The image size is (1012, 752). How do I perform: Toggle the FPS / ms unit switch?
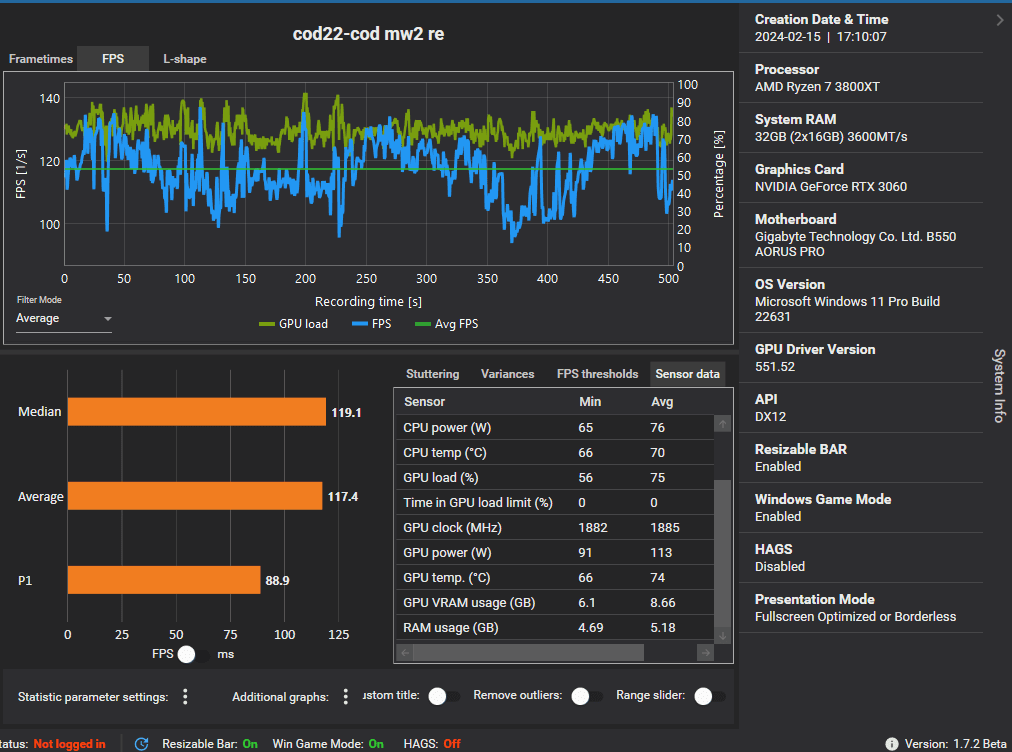(193, 654)
